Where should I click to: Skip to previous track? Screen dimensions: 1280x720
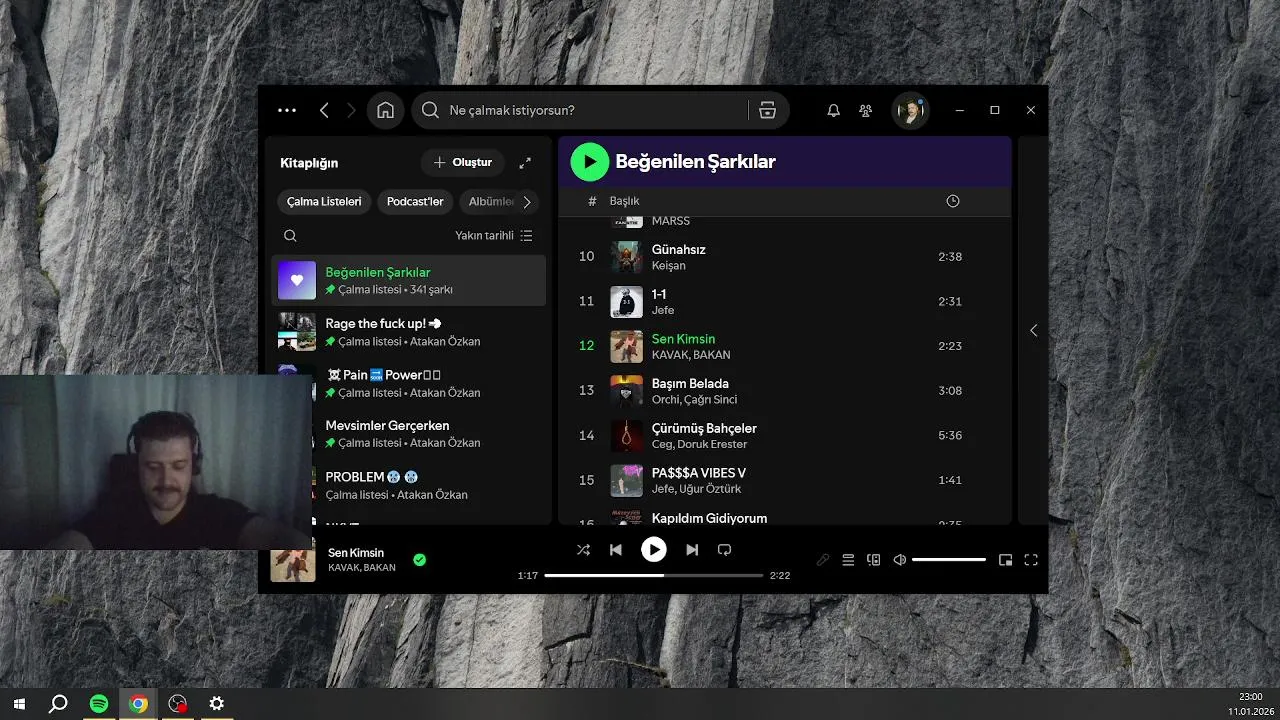point(616,550)
